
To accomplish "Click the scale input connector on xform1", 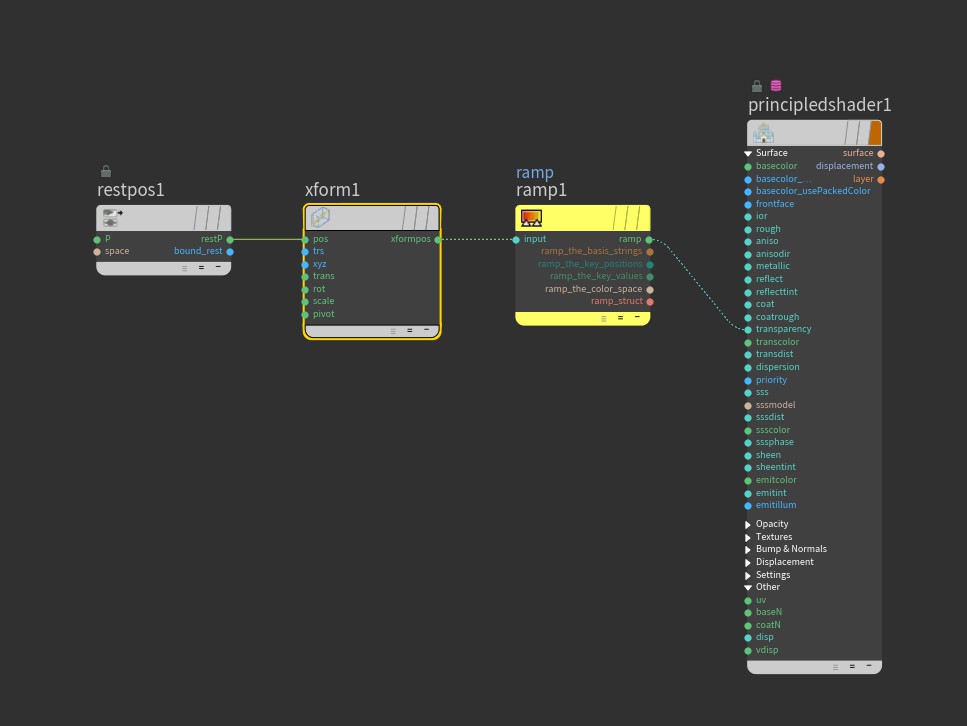I will (305, 302).
